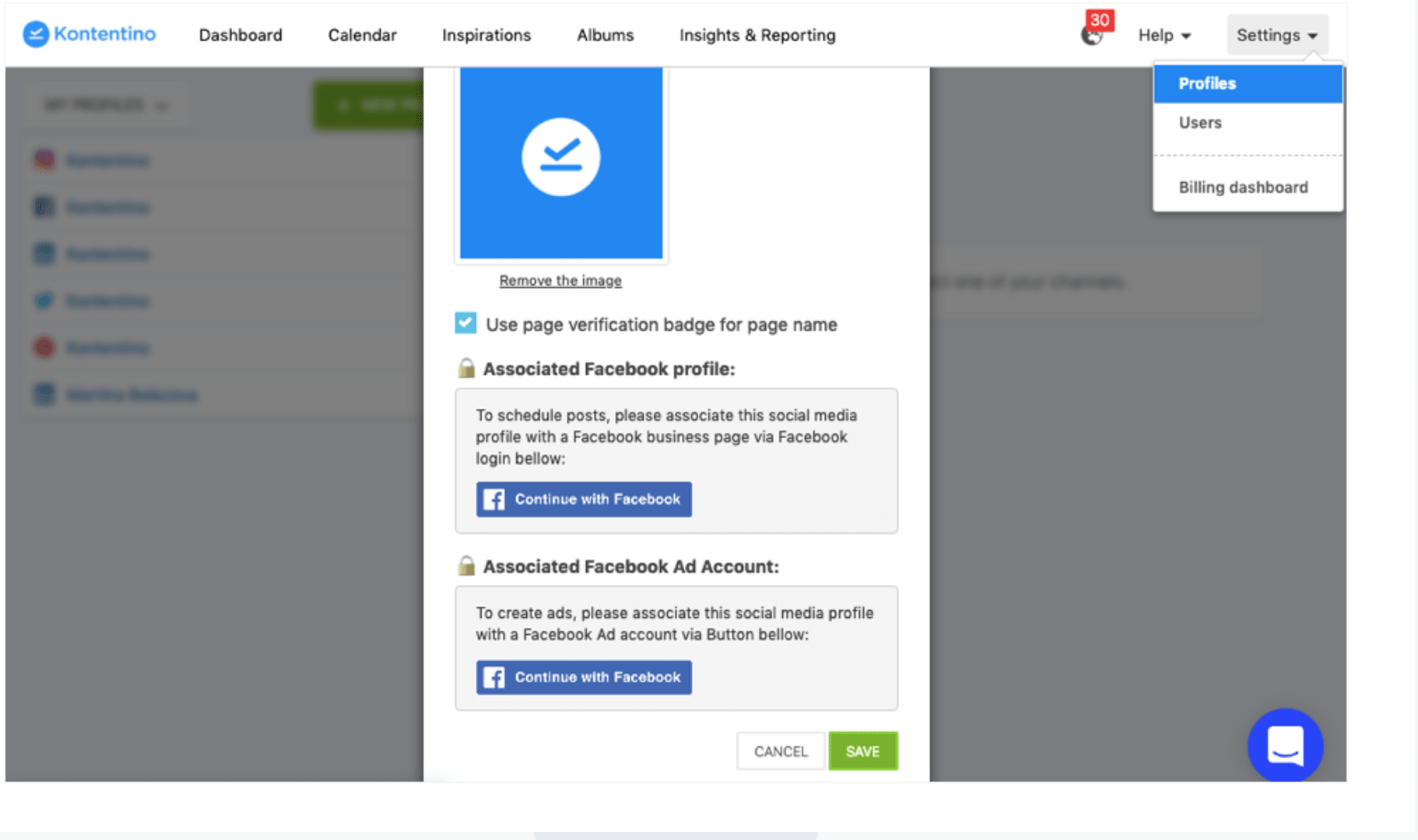The height and width of the screenshot is (840, 1418).
Task: Open Billing dashboard from Settings menu
Action: 1248,187
